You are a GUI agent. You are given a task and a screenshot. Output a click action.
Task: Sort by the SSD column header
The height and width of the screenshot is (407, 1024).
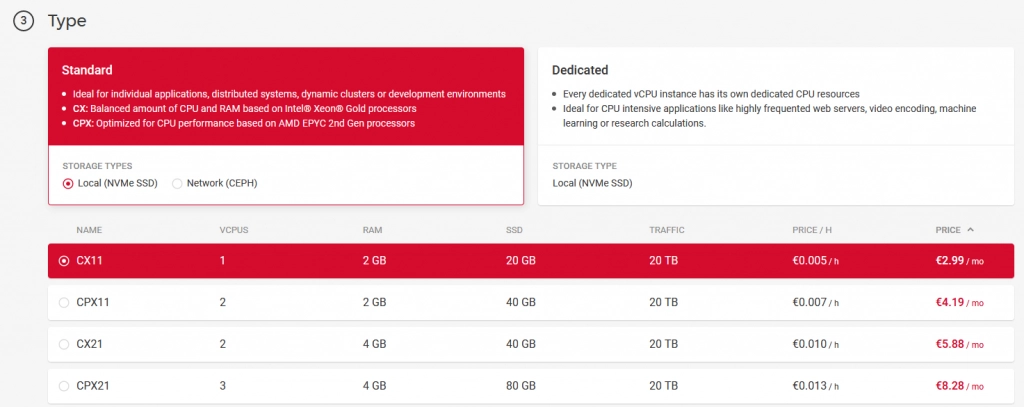pos(514,230)
